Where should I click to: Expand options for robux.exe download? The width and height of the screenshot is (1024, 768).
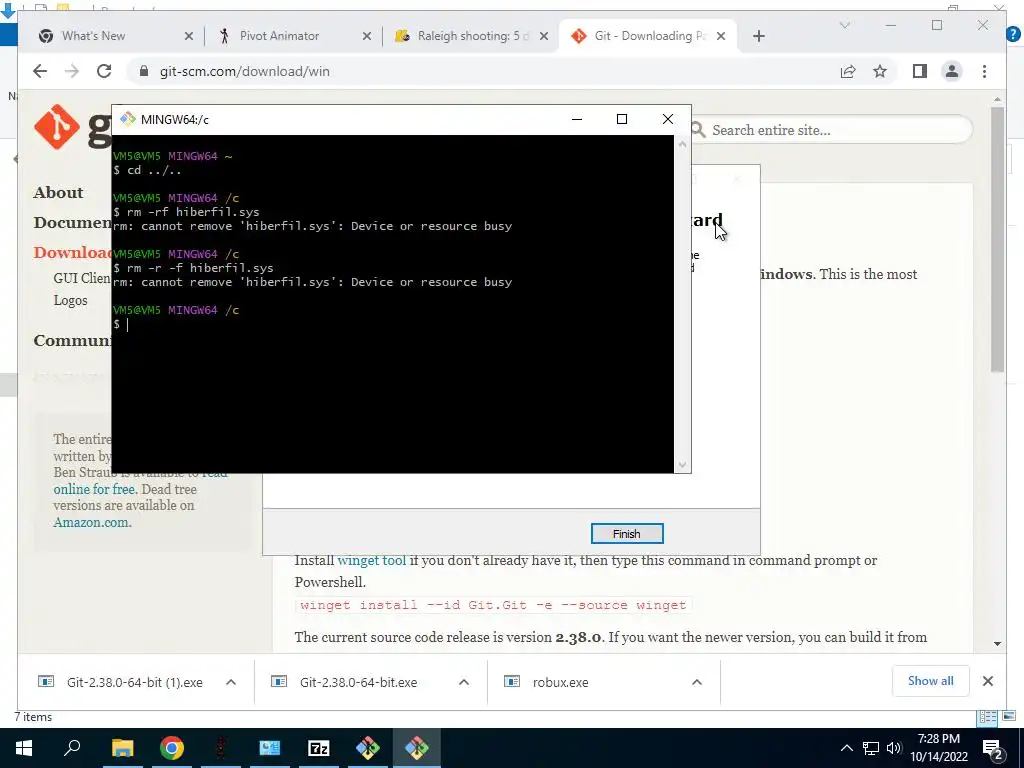697,682
